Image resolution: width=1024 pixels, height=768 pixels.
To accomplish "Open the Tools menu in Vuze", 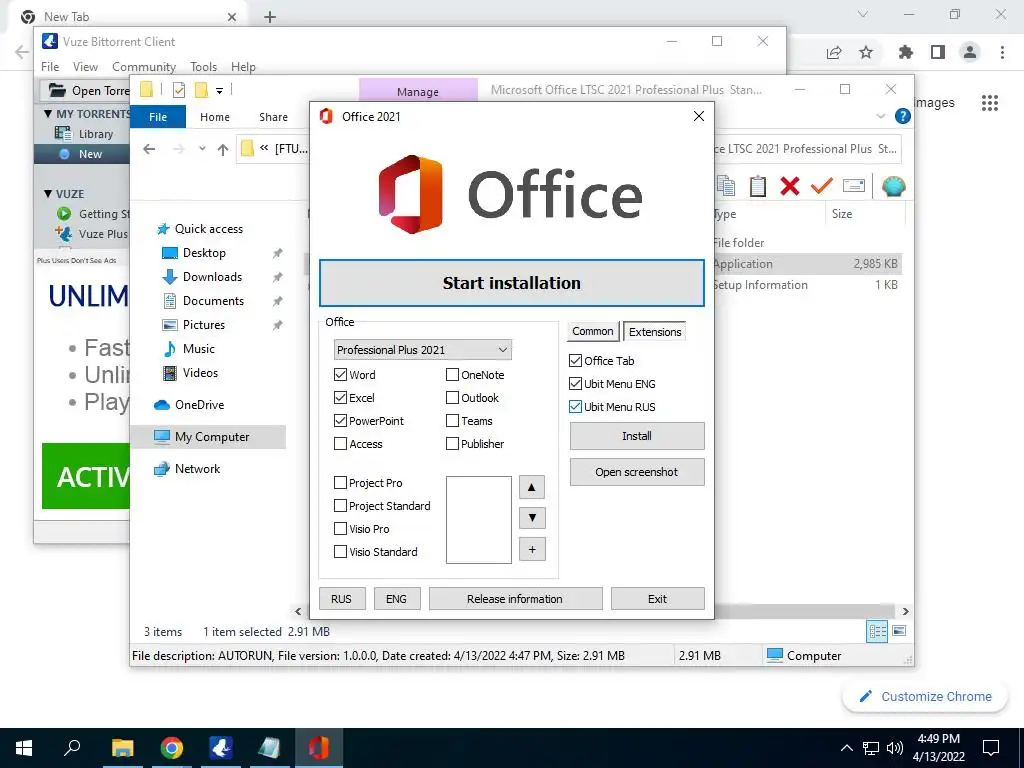I will click(203, 67).
